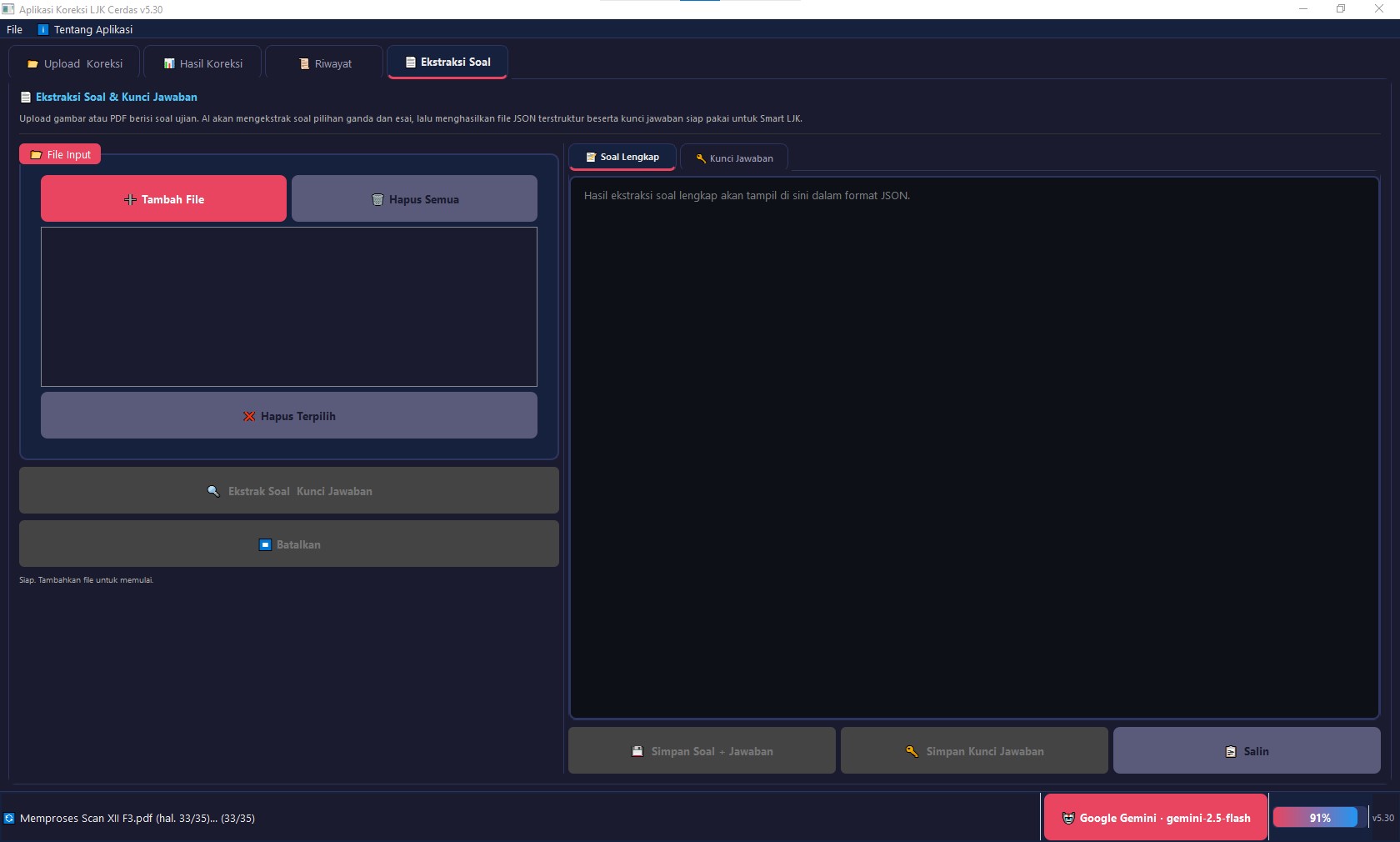1400x842 pixels.
Task: Open the Upload Koreksi tab
Action: point(75,63)
